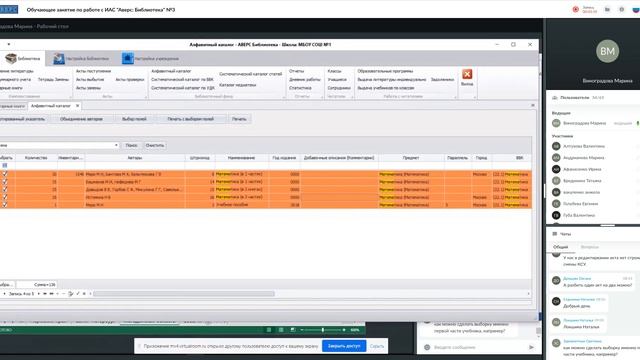Click the horizontal scrollbar of the catalog grid
The width and height of the screenshot is (640, 360).
[184, 293]
